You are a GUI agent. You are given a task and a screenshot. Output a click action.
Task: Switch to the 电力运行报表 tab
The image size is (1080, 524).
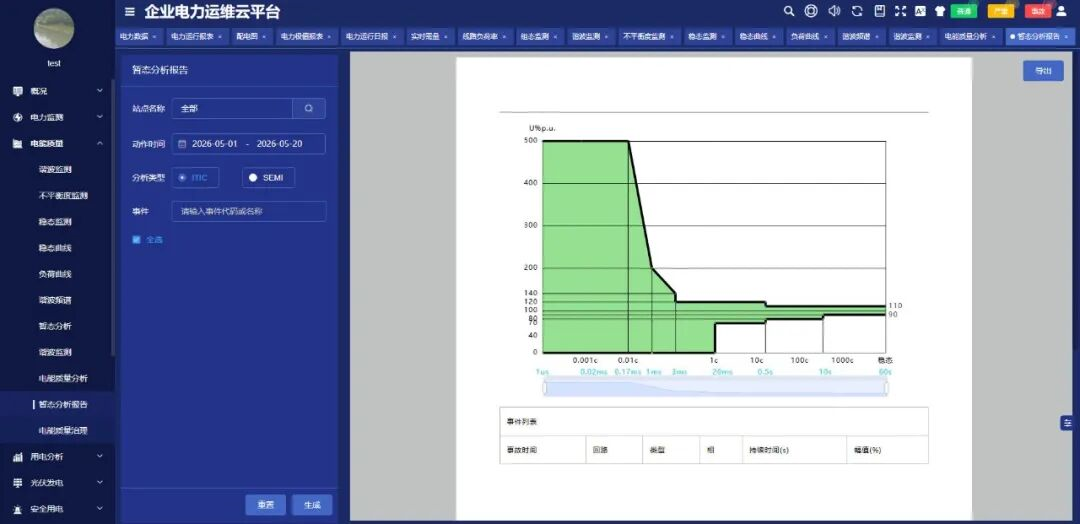(x=196, y=36)
